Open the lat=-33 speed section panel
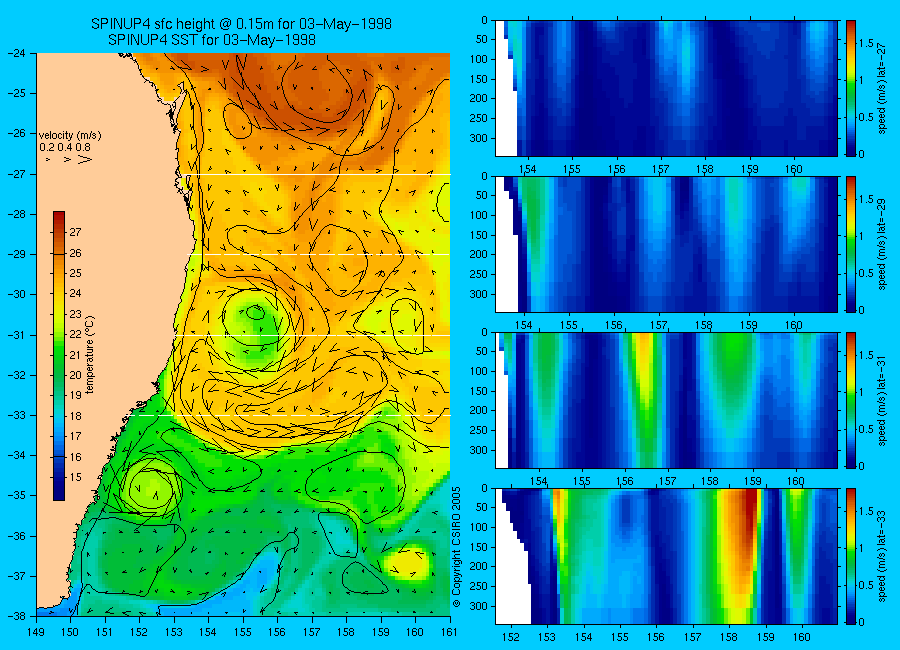The height and width of the screenshot is (650, 900). click(x=666, y=556)
